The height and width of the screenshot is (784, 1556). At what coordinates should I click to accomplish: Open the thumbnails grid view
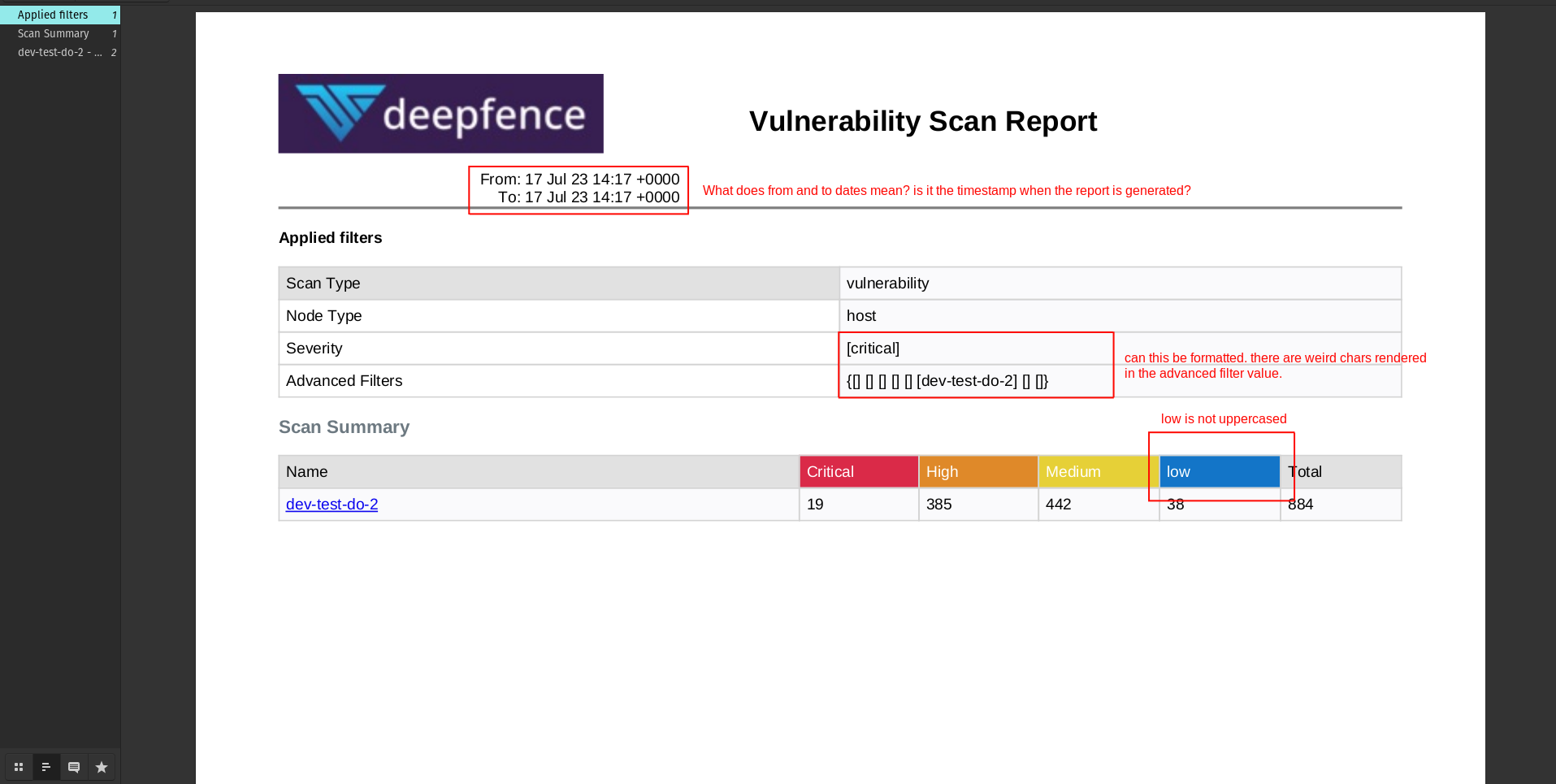click(x=18, y=766)
